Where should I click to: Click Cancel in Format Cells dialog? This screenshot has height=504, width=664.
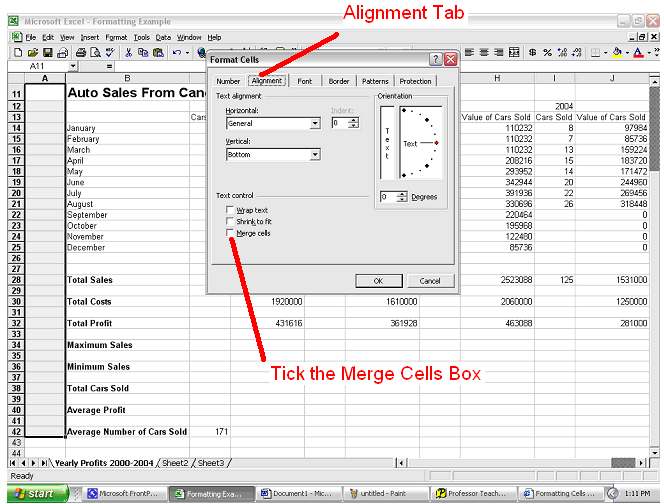[x=430, y=280]
